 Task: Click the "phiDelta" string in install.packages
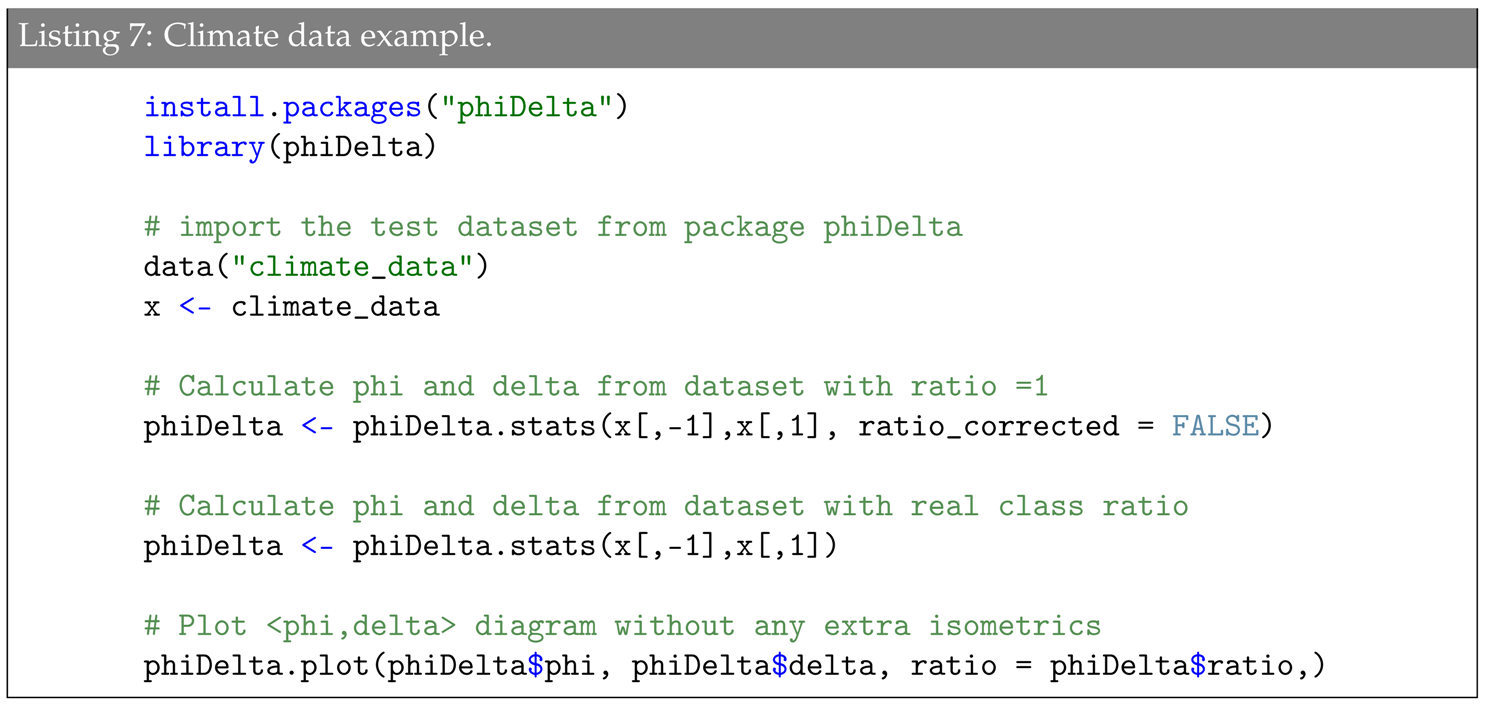[x=533, y=107]
